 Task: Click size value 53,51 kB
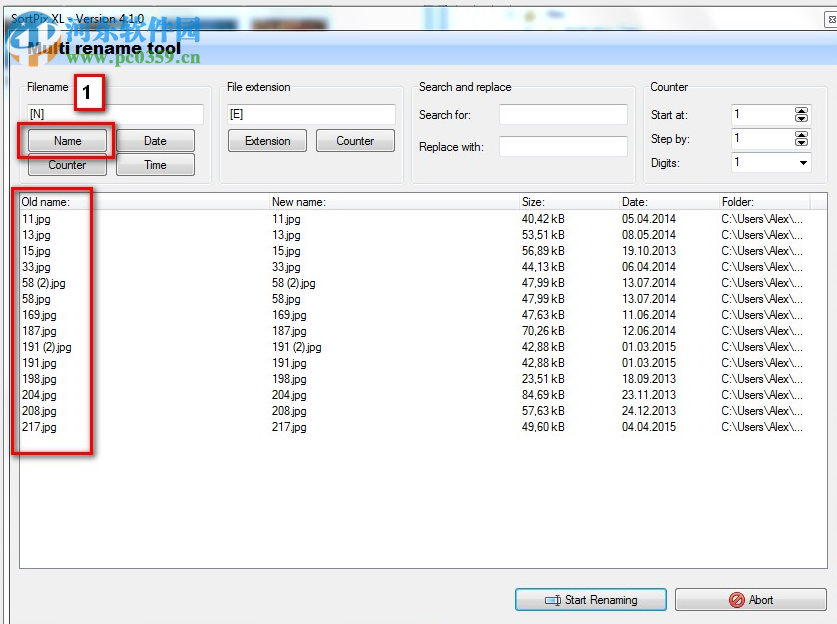(x=543, y=235)
